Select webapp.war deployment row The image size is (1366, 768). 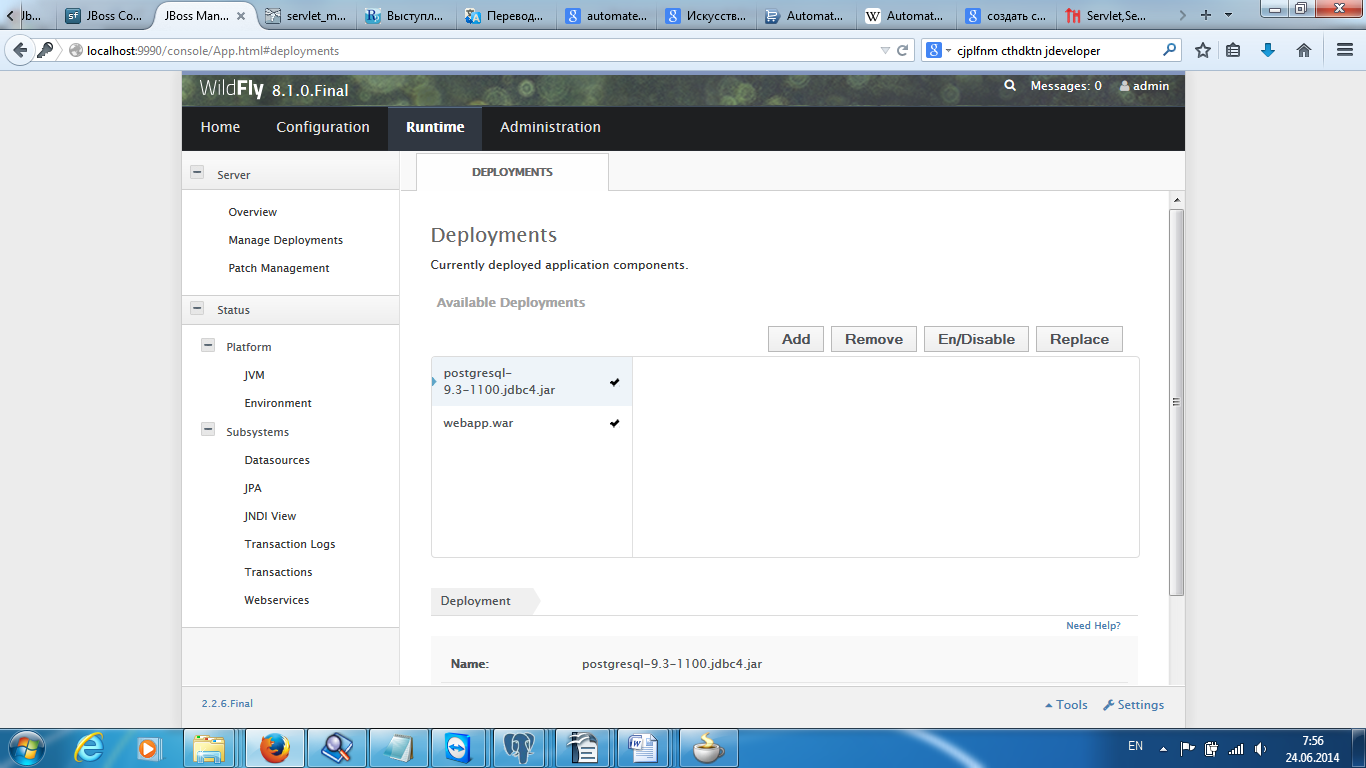coord(532,423)
